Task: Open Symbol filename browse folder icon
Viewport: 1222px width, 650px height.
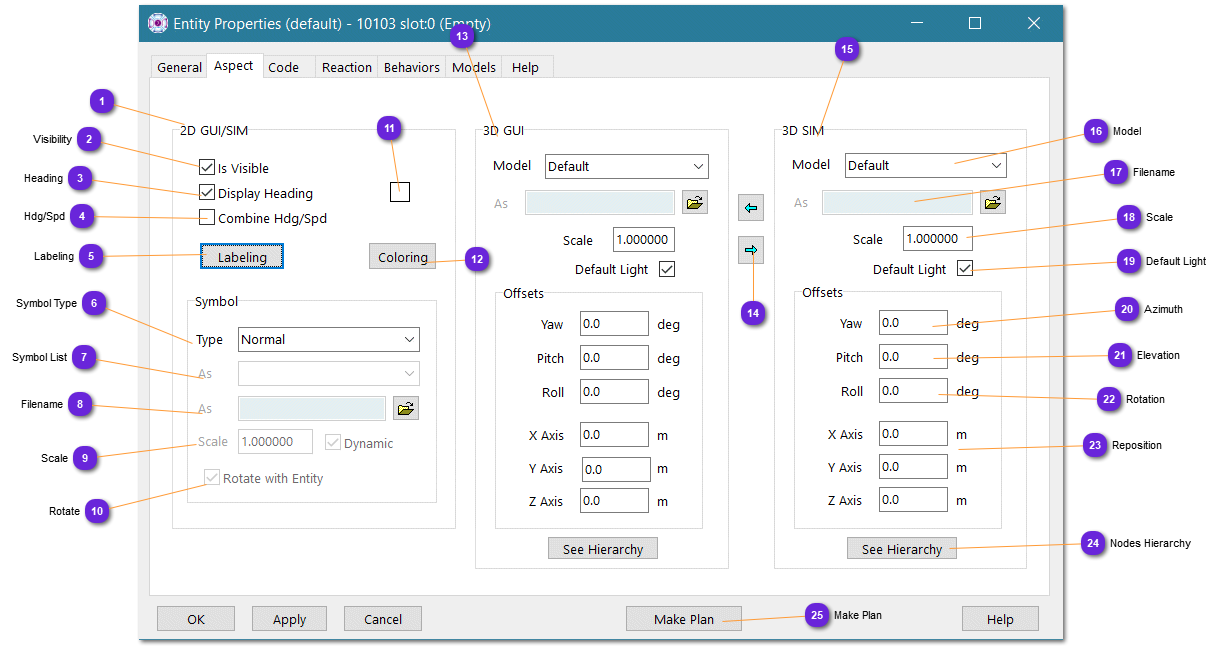Action: pos(405,408)
